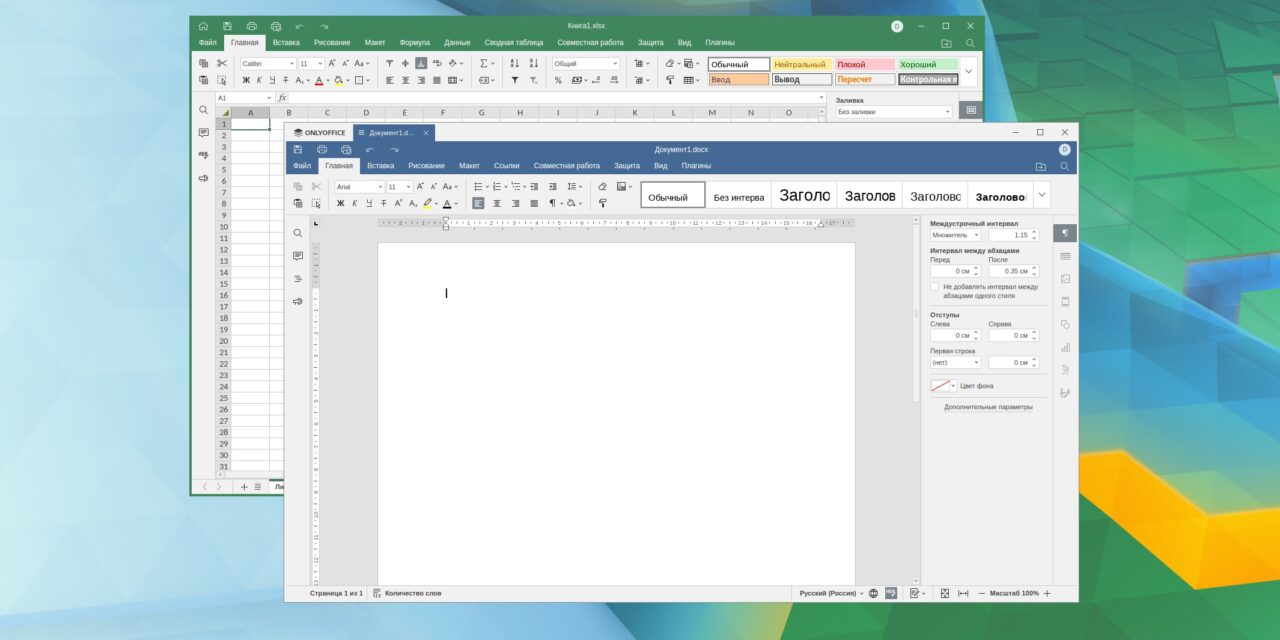Clear formatting with the eraser icon
The height and width of the screenshot is (640, 1280).
(x=601, y=187)
